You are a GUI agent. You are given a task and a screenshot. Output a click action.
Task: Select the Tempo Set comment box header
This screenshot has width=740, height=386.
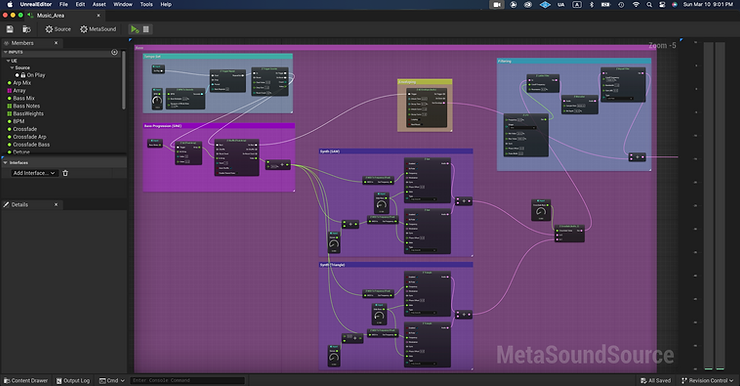(218, 57)
